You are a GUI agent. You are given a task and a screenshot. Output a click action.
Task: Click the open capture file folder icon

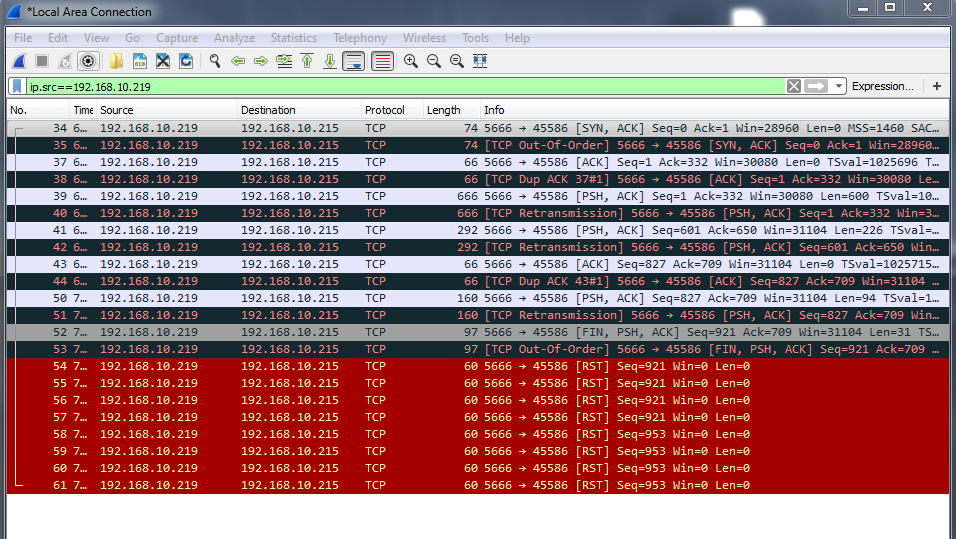pyautogui.click(x=117, y=61)
